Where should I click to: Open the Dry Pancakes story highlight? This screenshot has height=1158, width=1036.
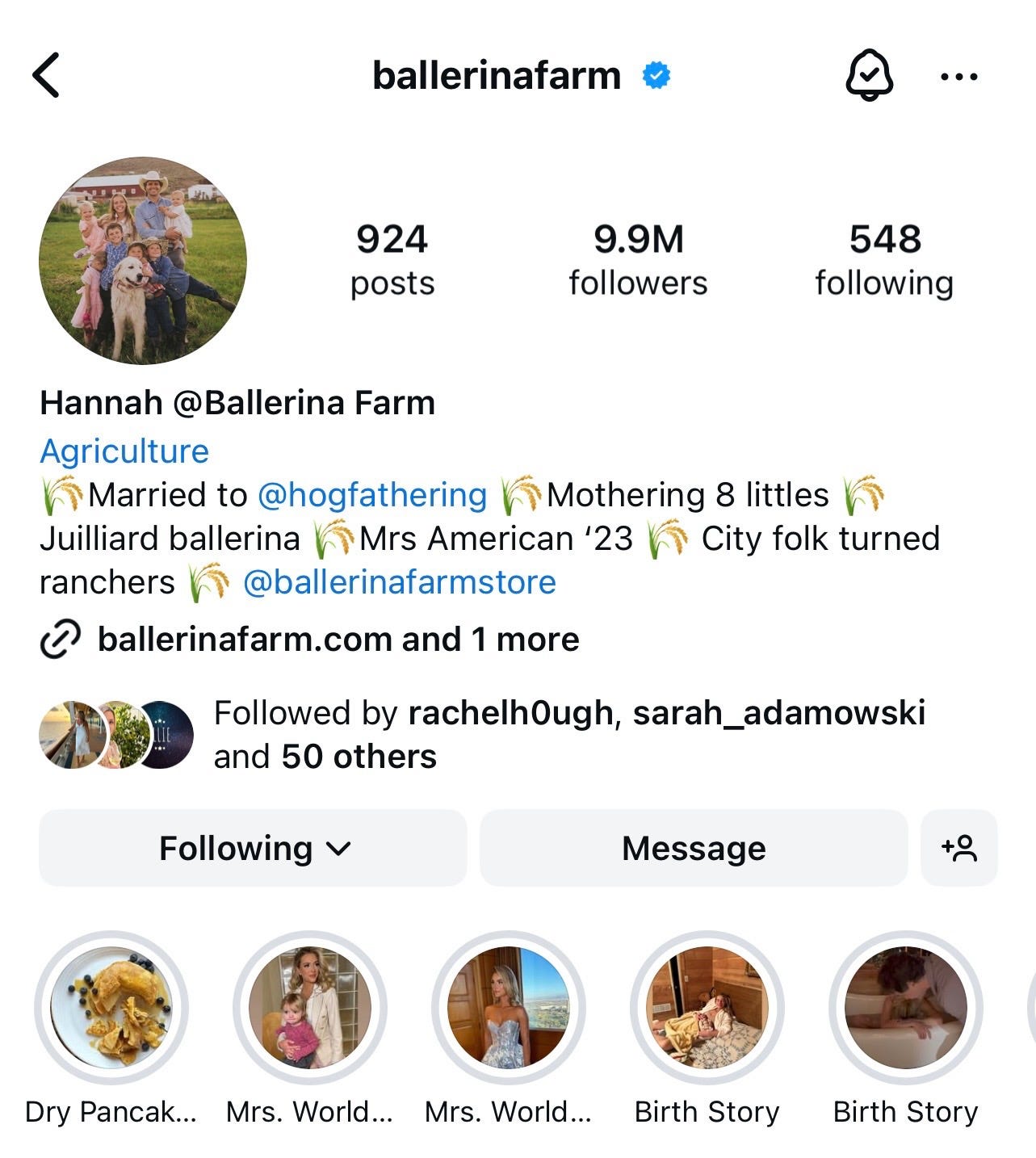[x=111, y=1007]
